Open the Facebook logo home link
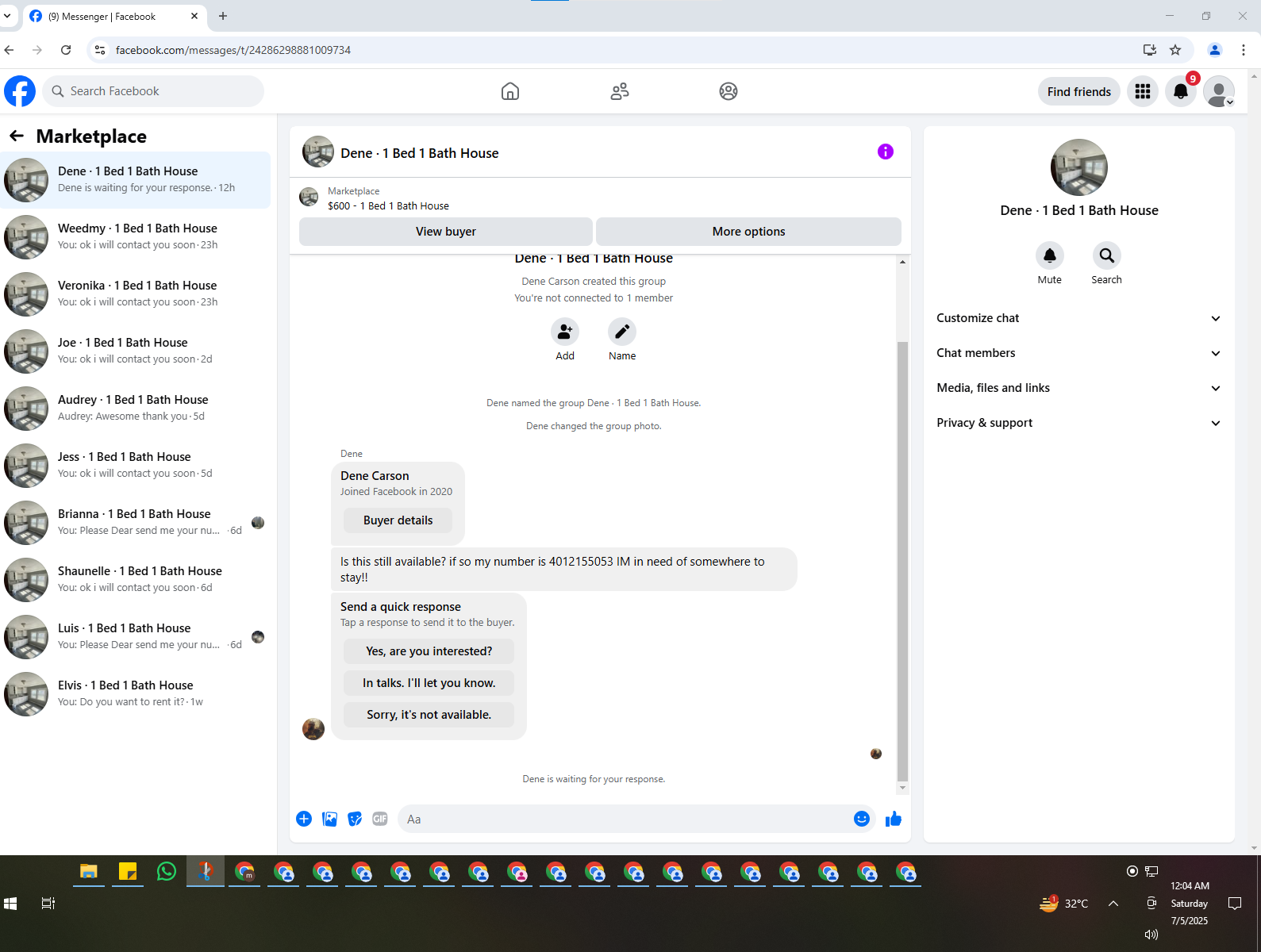This screenshot has height=952, width=1261. coord(20,91)
